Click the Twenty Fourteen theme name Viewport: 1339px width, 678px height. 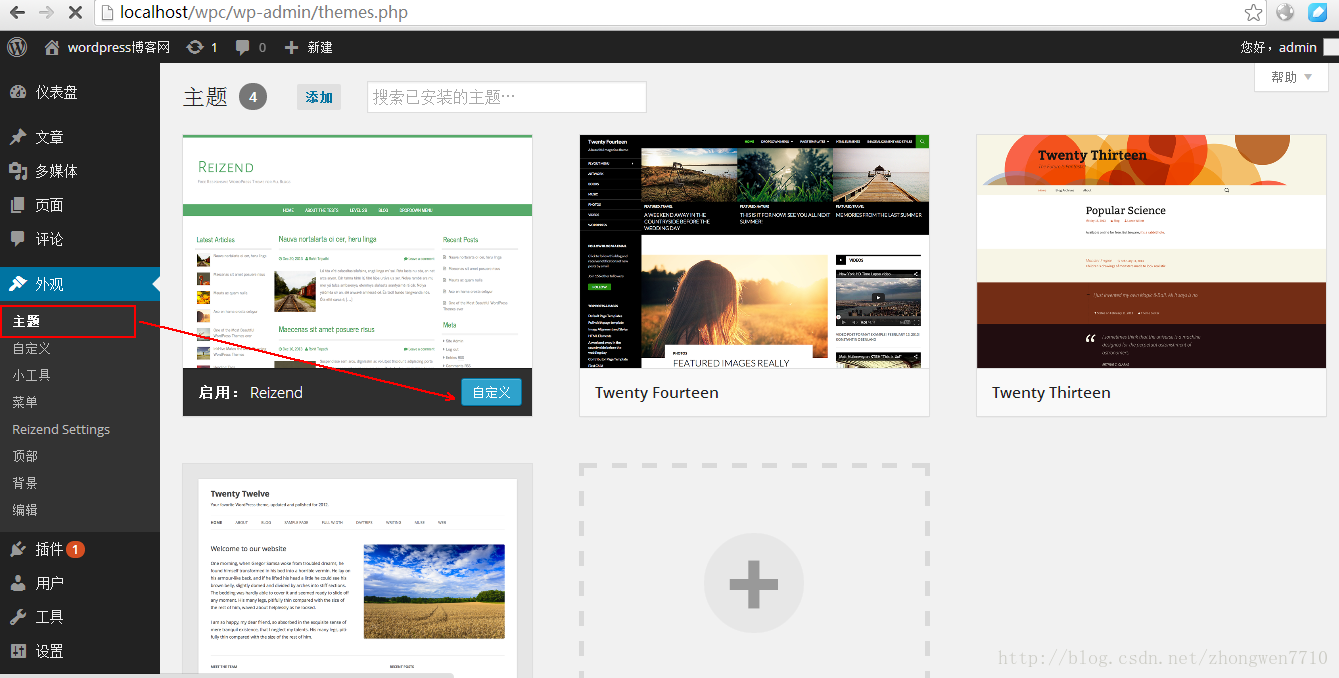(656, 392)
